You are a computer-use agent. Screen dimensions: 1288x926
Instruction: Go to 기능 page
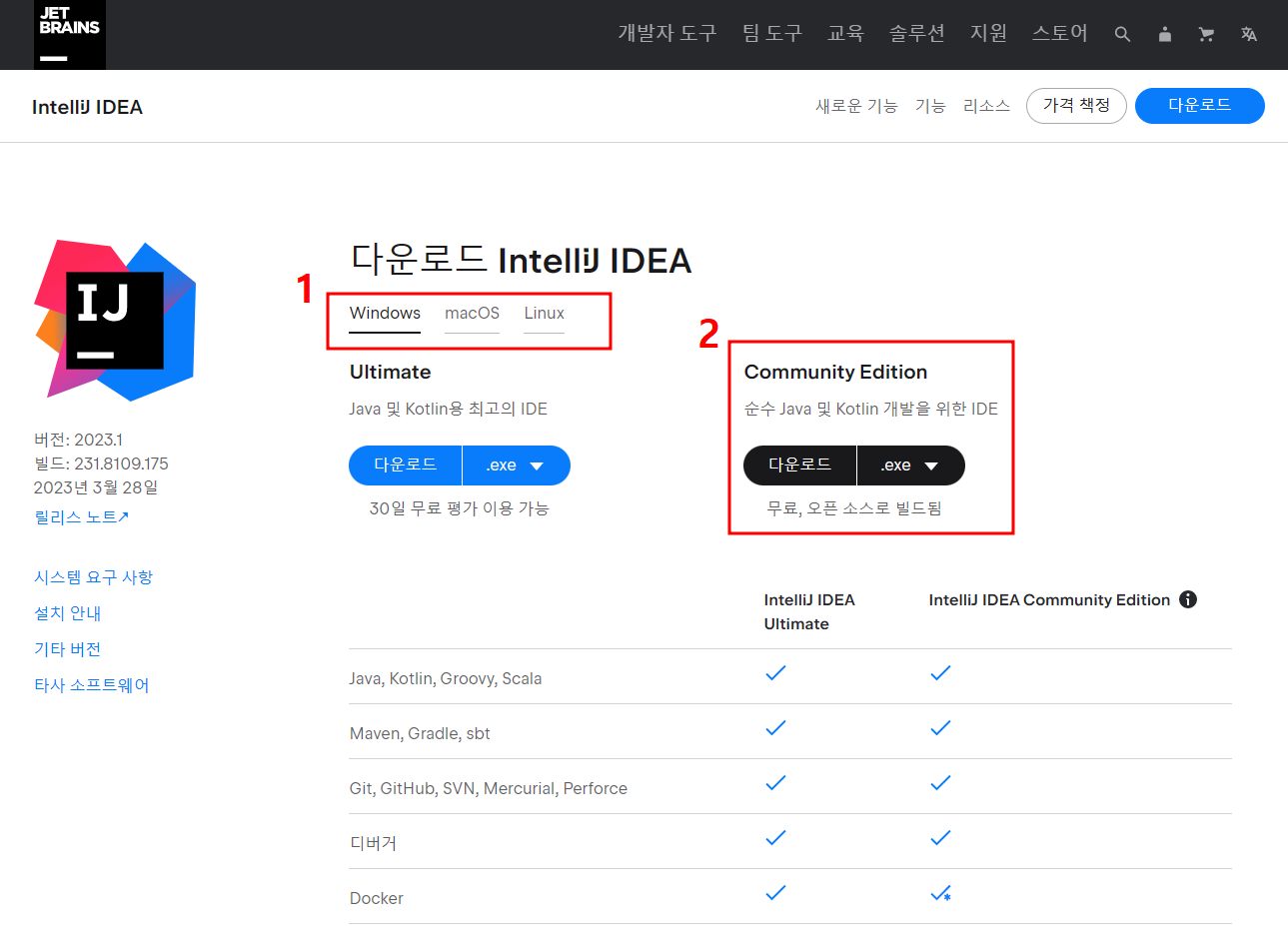930,106
